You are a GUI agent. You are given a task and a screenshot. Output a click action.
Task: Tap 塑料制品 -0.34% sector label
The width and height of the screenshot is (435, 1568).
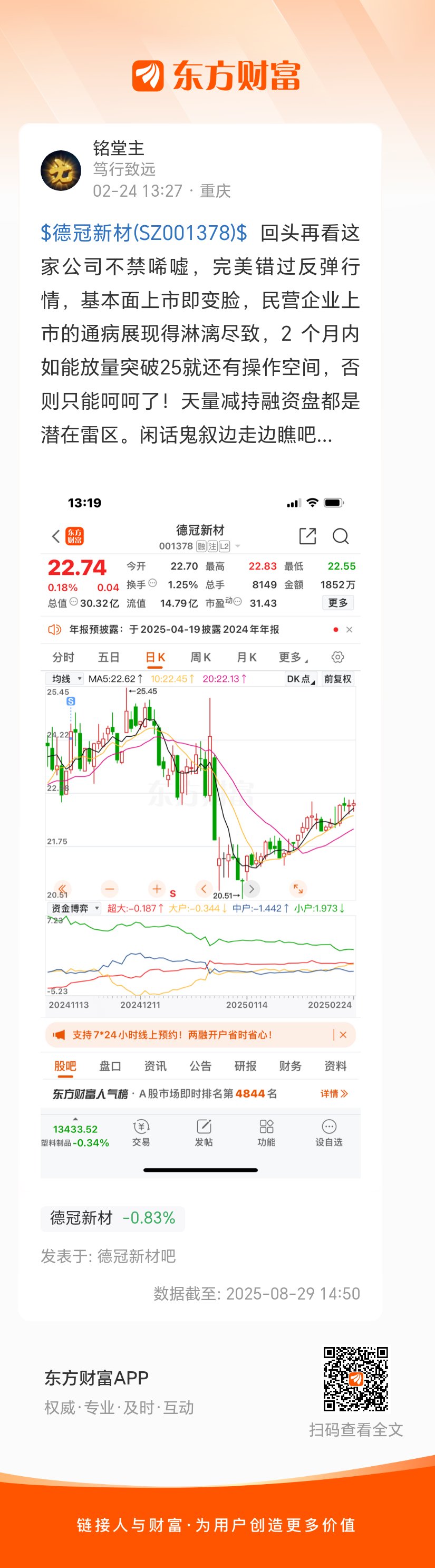point(75,1143)
